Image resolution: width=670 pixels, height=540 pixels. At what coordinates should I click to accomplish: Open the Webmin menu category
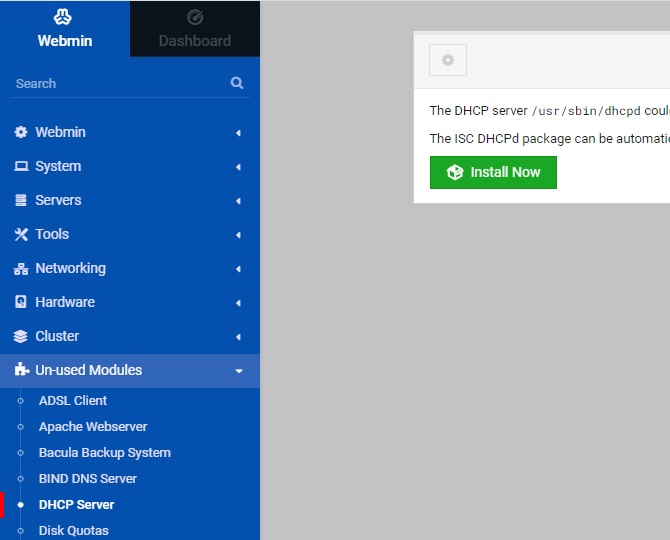[130, 132]
